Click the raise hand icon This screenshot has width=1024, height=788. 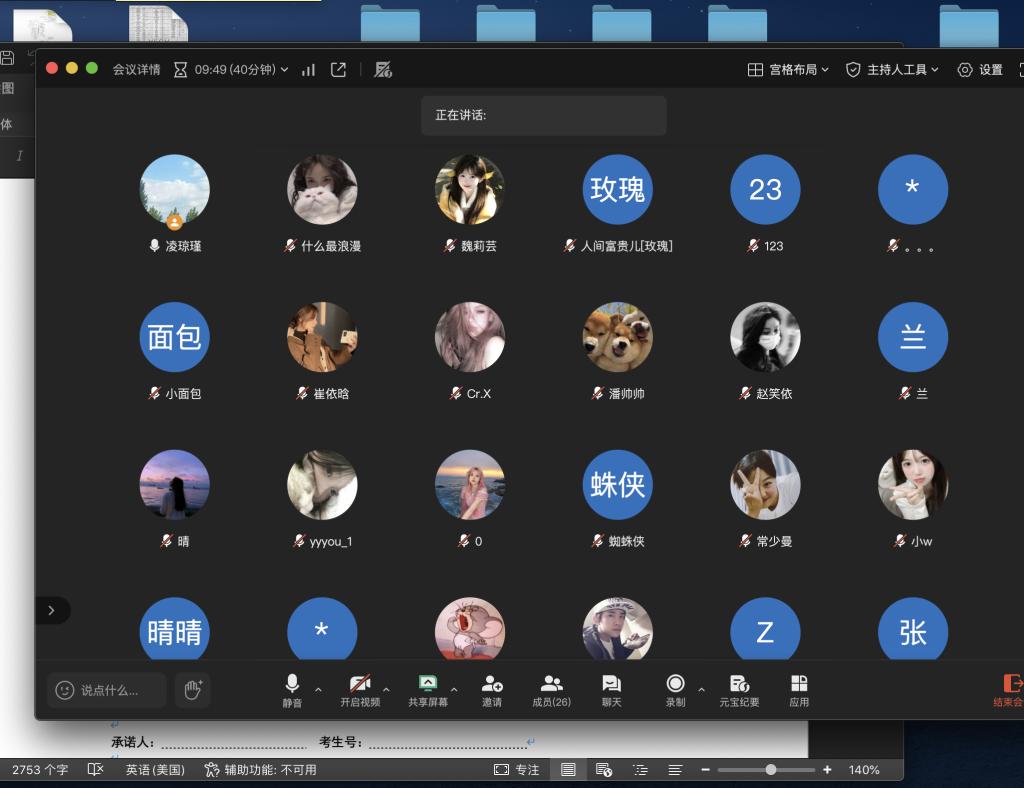193,689
